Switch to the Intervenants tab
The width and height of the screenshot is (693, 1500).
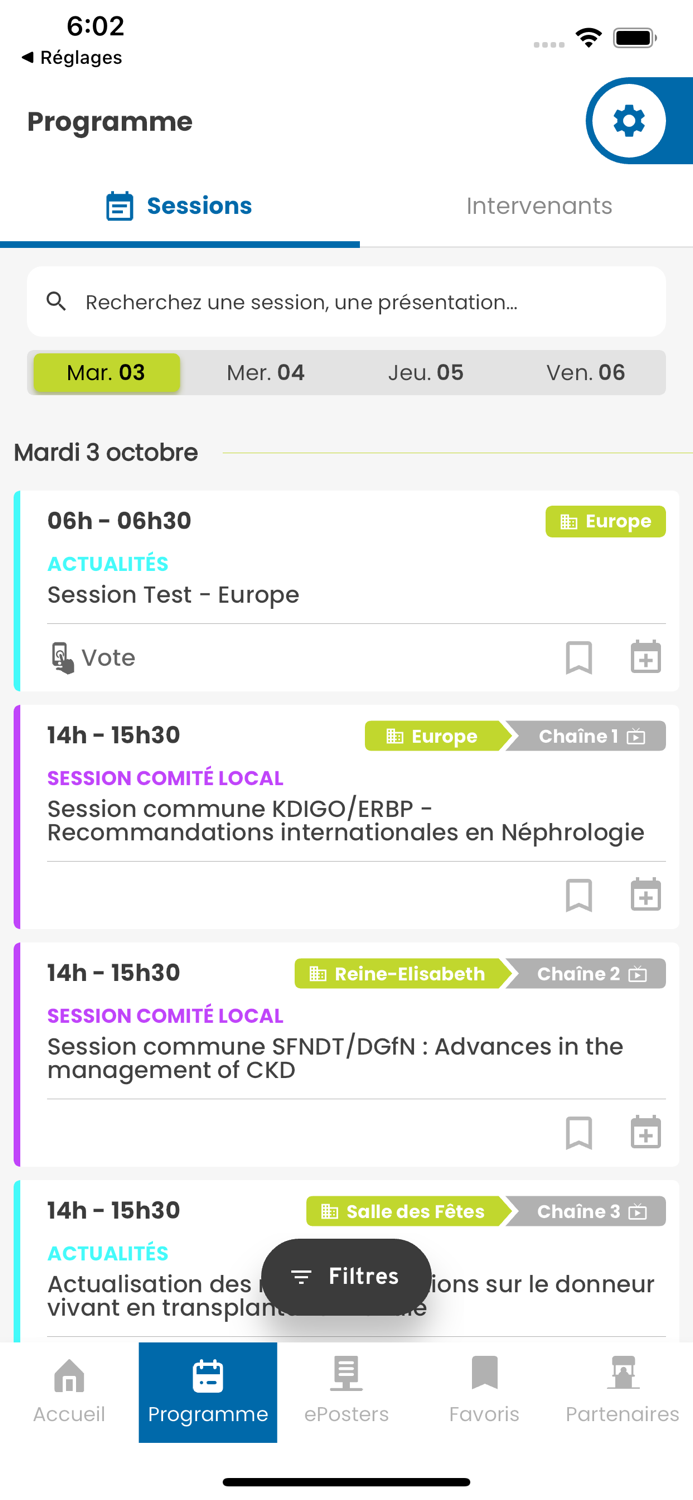pyautogui.click(x=539, y=206)
